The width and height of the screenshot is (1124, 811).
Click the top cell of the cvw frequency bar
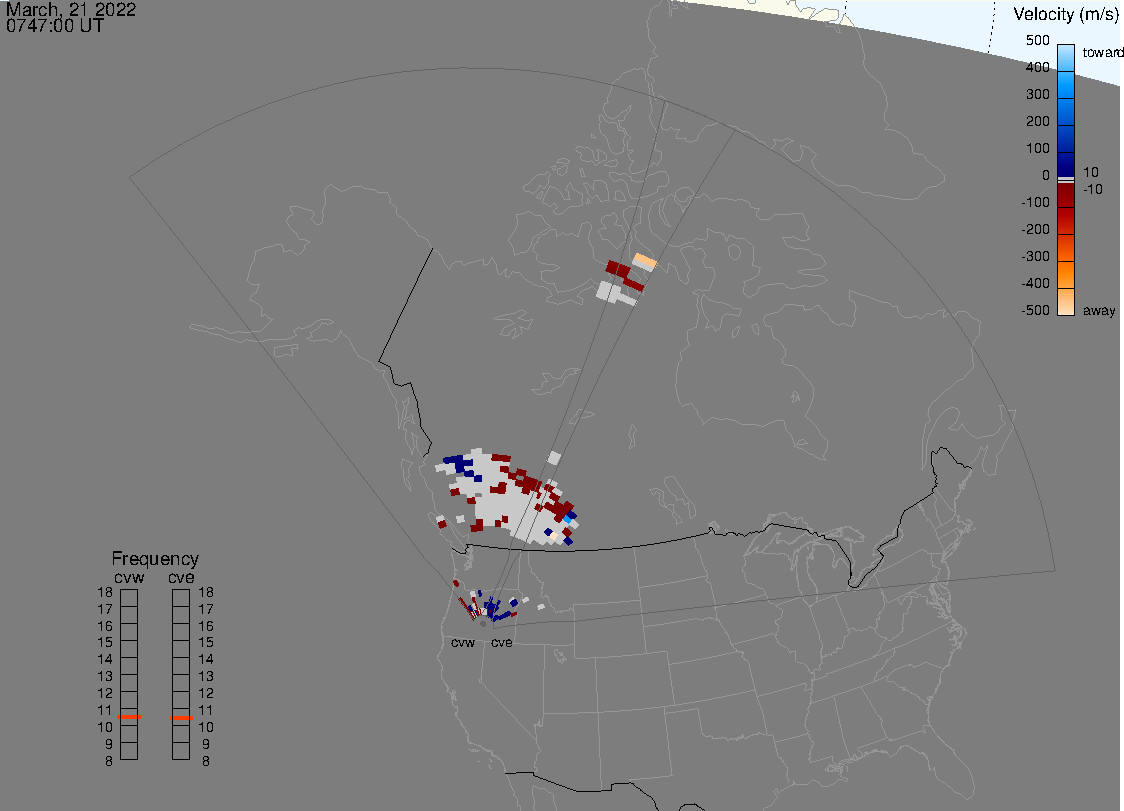tap(129, 598)
